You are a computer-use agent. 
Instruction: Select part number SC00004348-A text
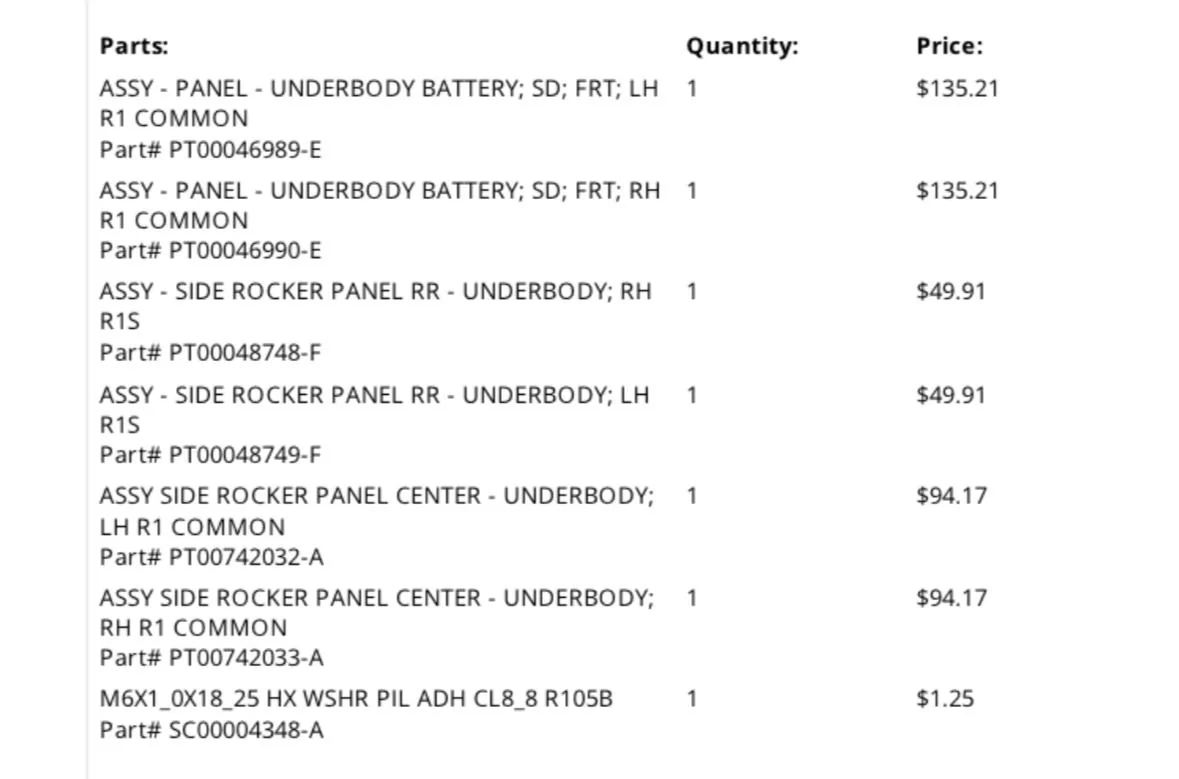coord(247,730)
